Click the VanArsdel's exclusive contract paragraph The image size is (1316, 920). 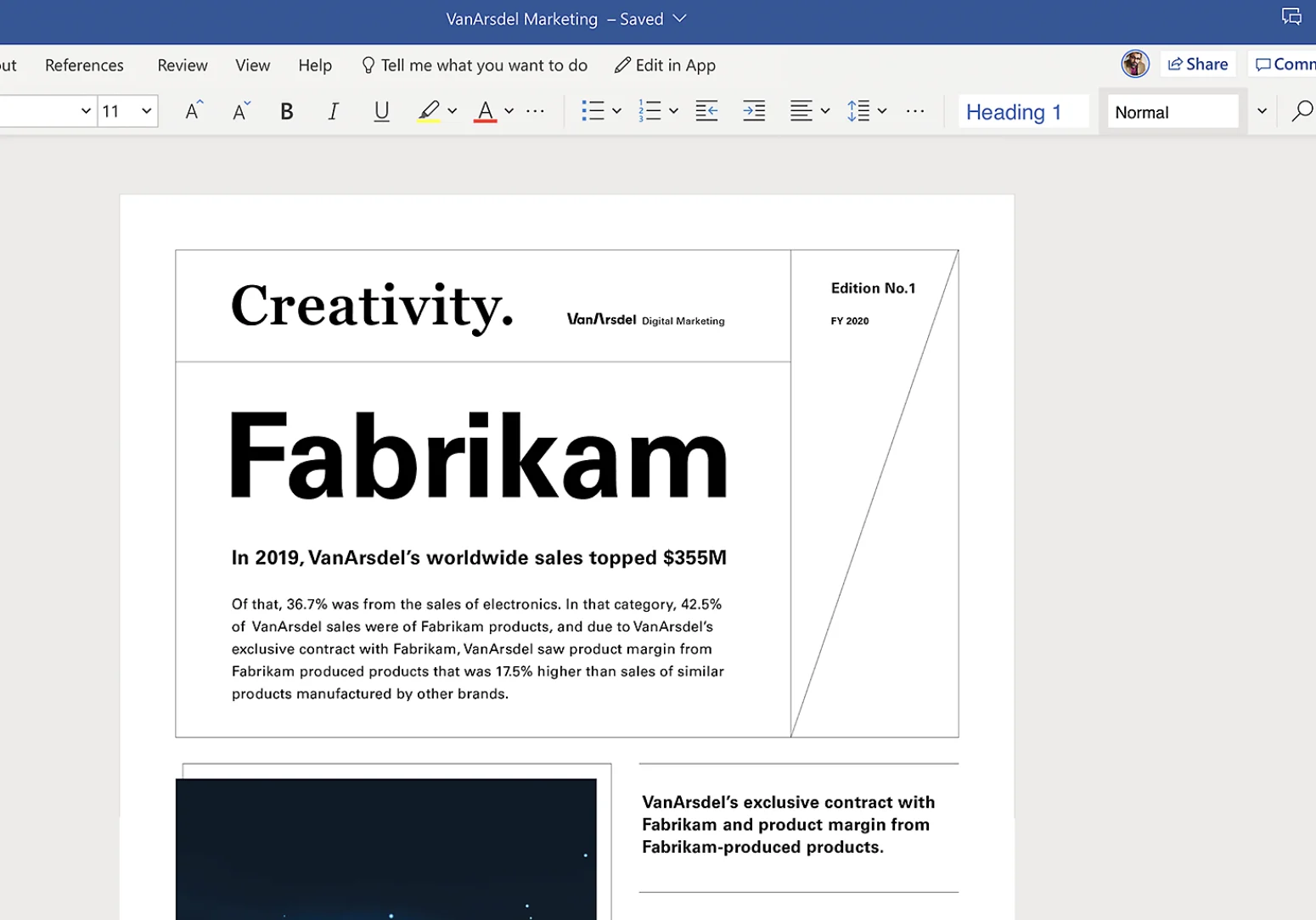click(789, 825)
